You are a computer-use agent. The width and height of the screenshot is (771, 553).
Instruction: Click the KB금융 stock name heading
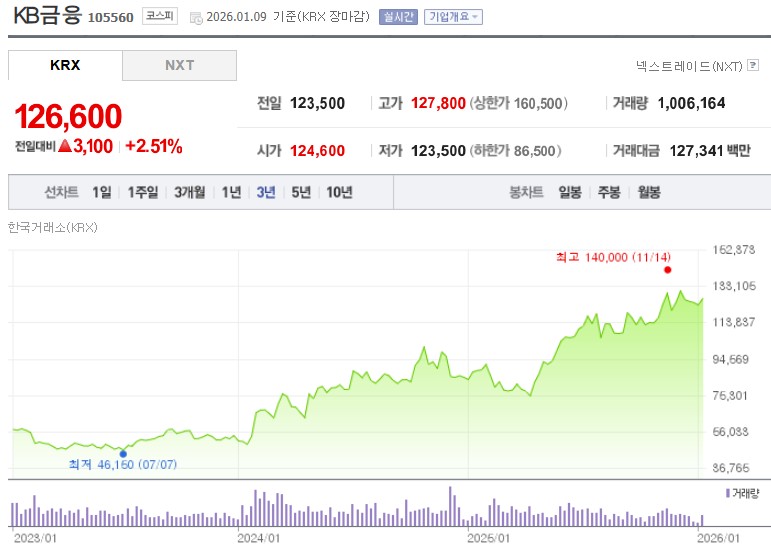pyautogui.click(x=47, y=15)
